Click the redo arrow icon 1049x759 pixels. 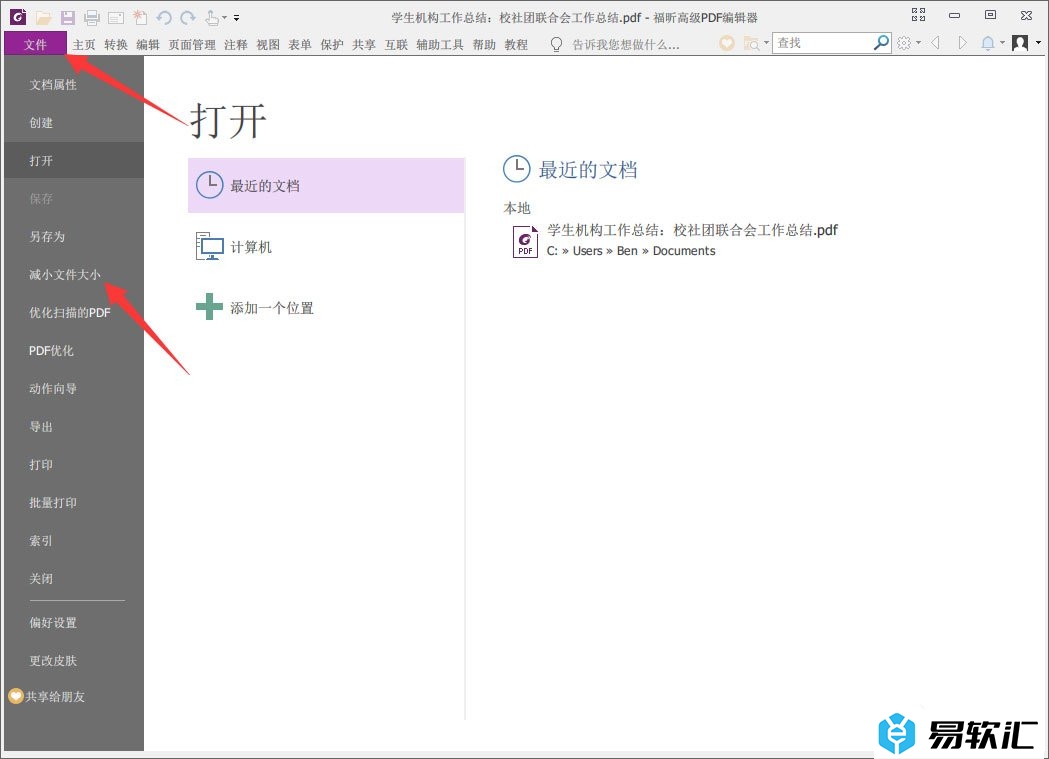click(x=188, y=18)
